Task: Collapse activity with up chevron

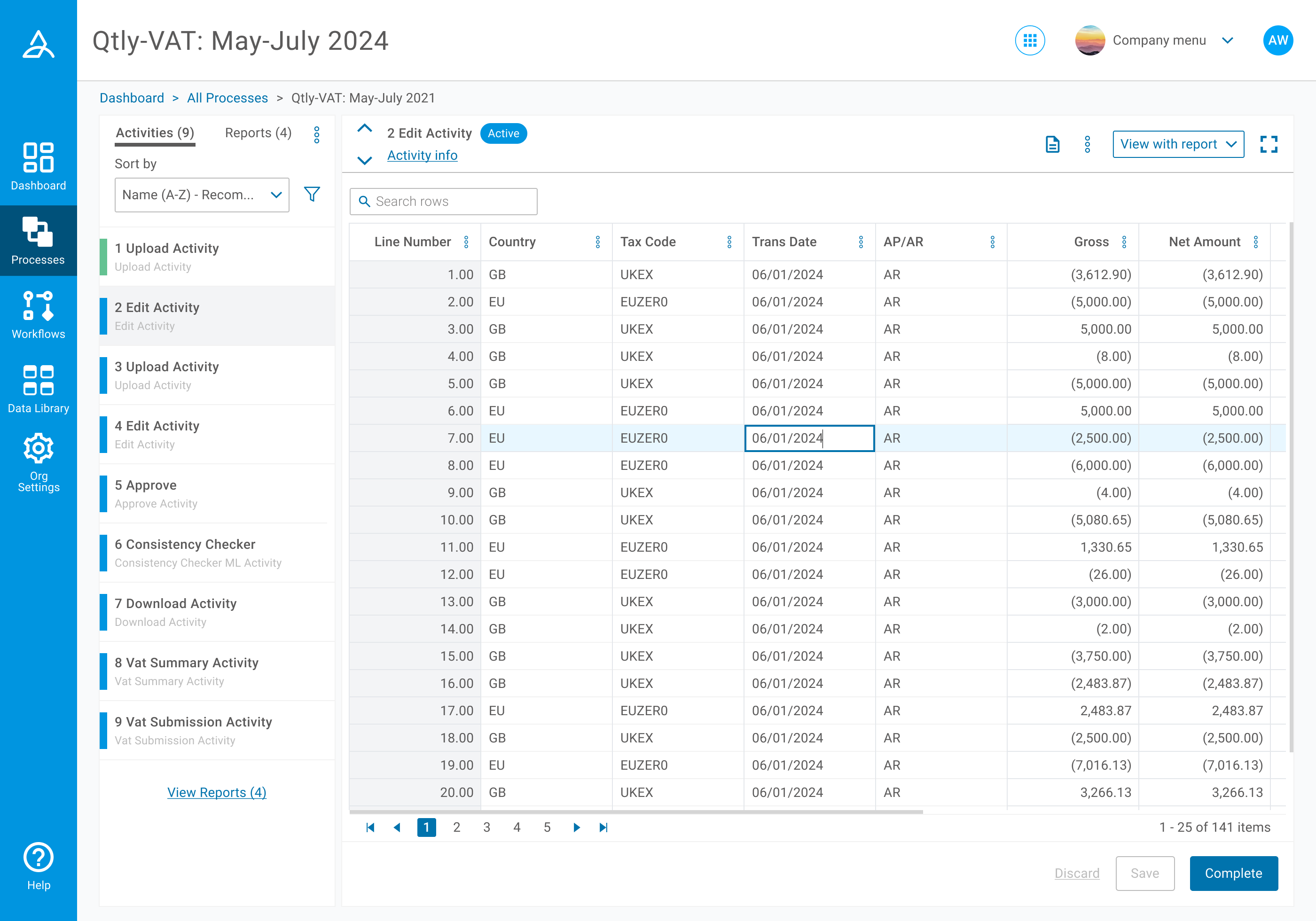Action: pyautogui.click(x=365, y=128)
